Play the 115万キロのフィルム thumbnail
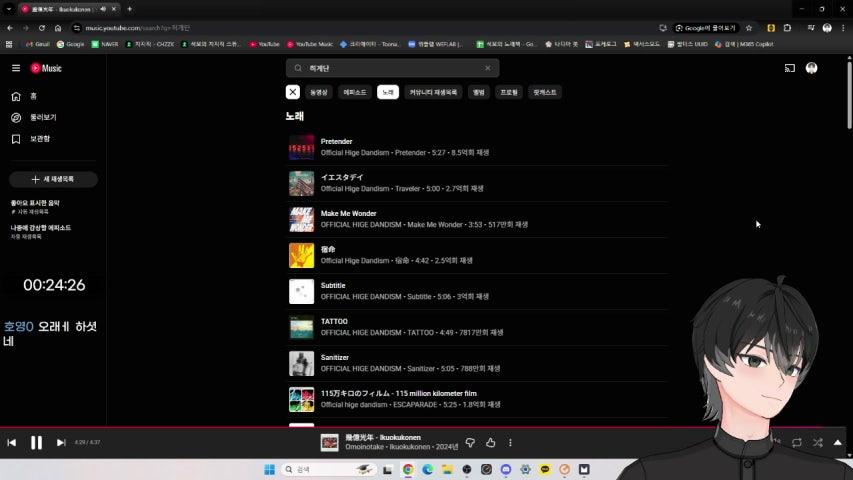This screenshot has height=480, width=853. tap(301, 399)
